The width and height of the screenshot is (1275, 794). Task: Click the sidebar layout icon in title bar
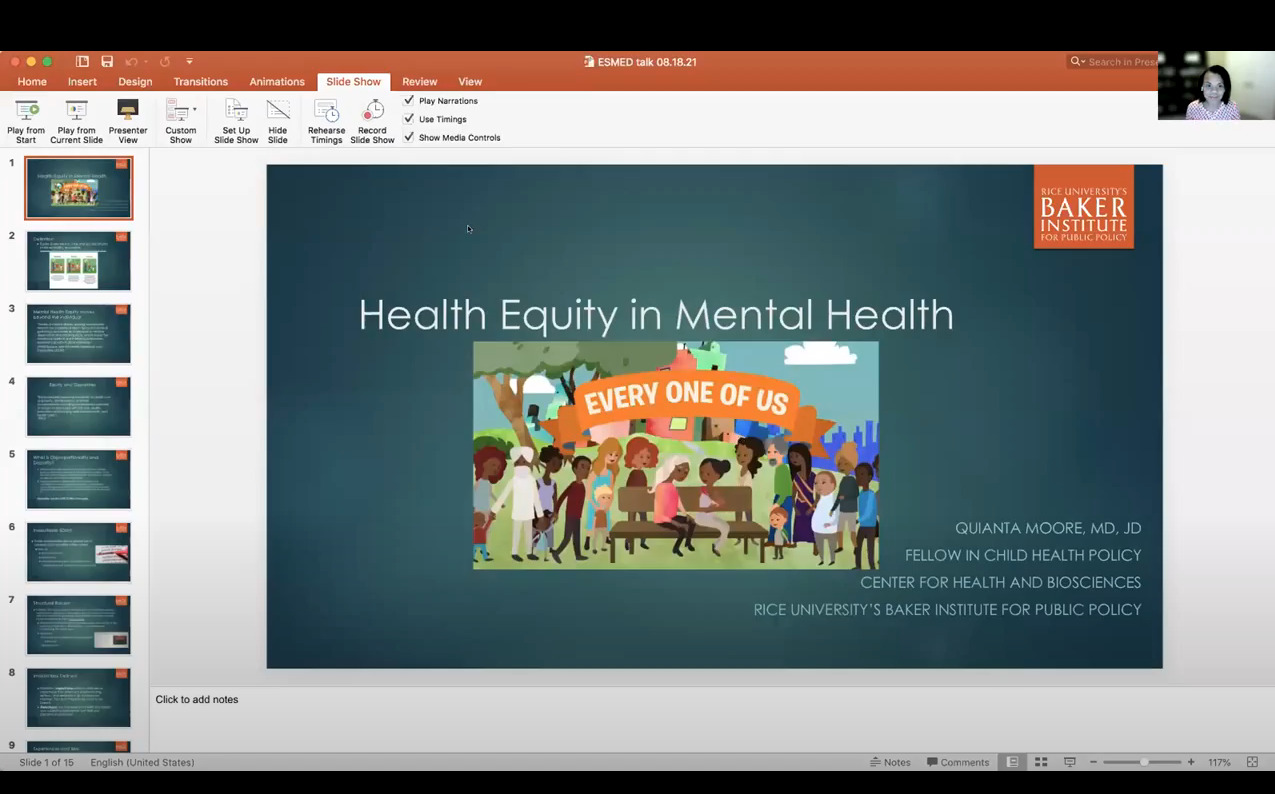(82, 62)
